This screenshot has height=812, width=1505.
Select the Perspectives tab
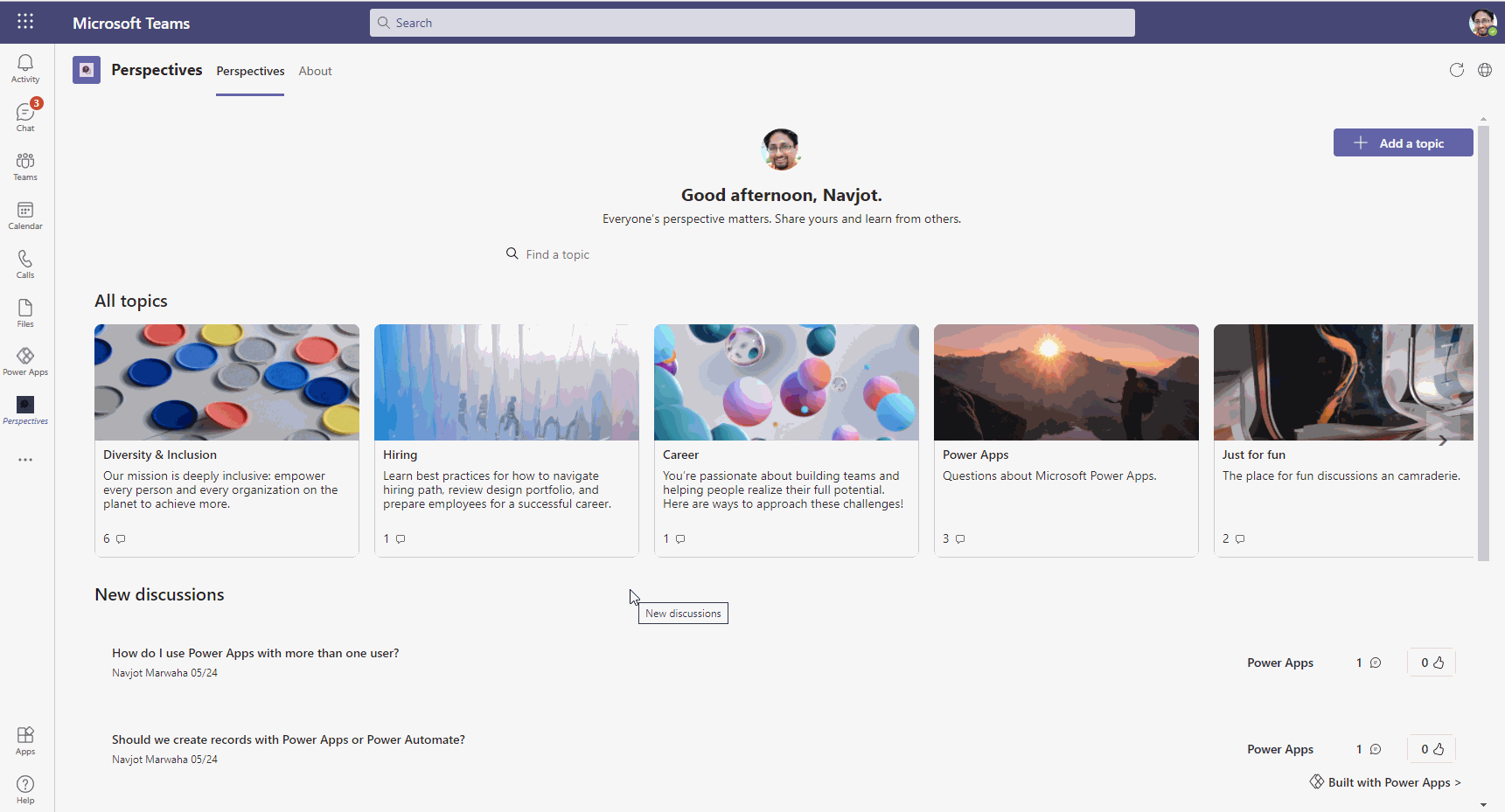pos(250,72)
